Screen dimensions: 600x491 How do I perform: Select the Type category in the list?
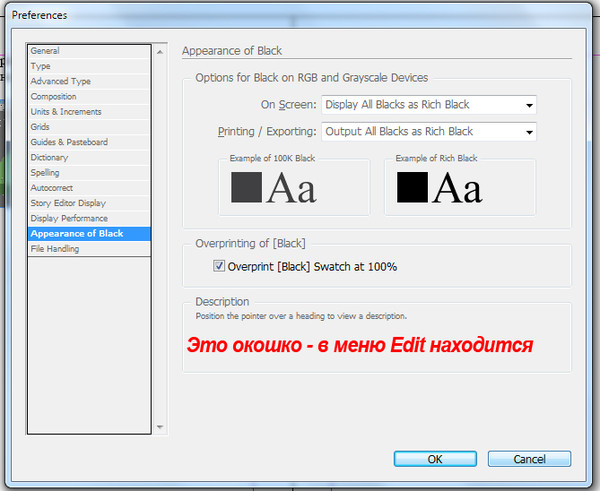click(x=89, y=66)
